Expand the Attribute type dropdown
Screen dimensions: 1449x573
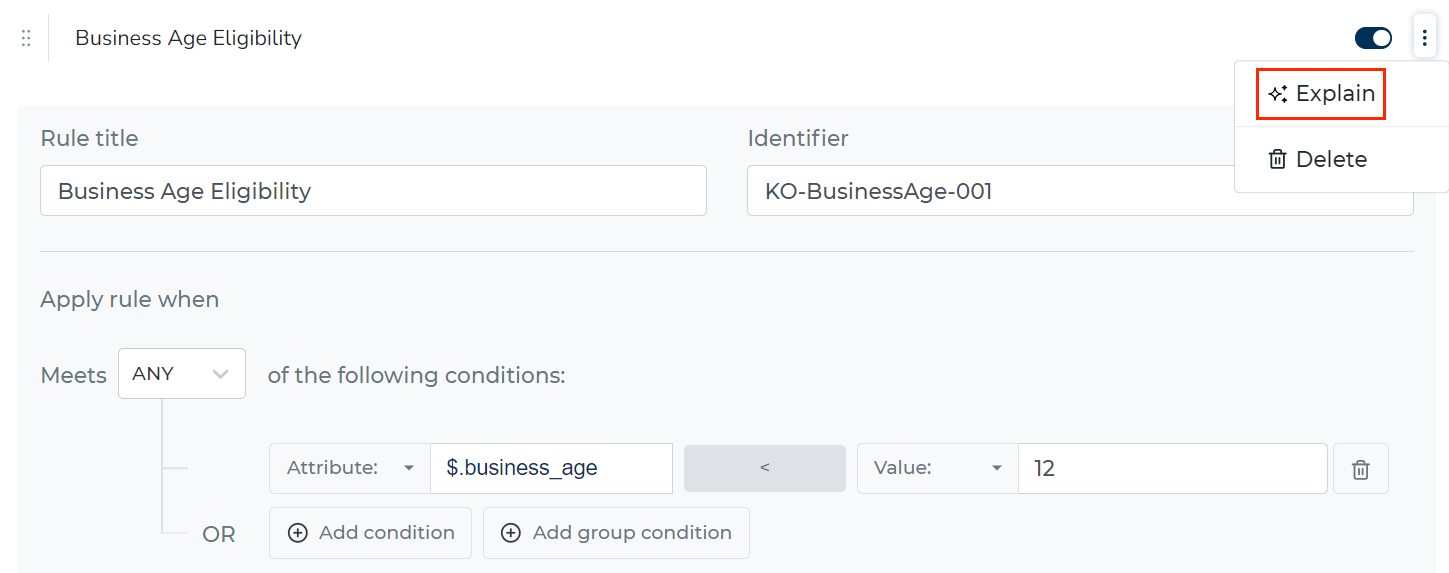click(350, 468)
